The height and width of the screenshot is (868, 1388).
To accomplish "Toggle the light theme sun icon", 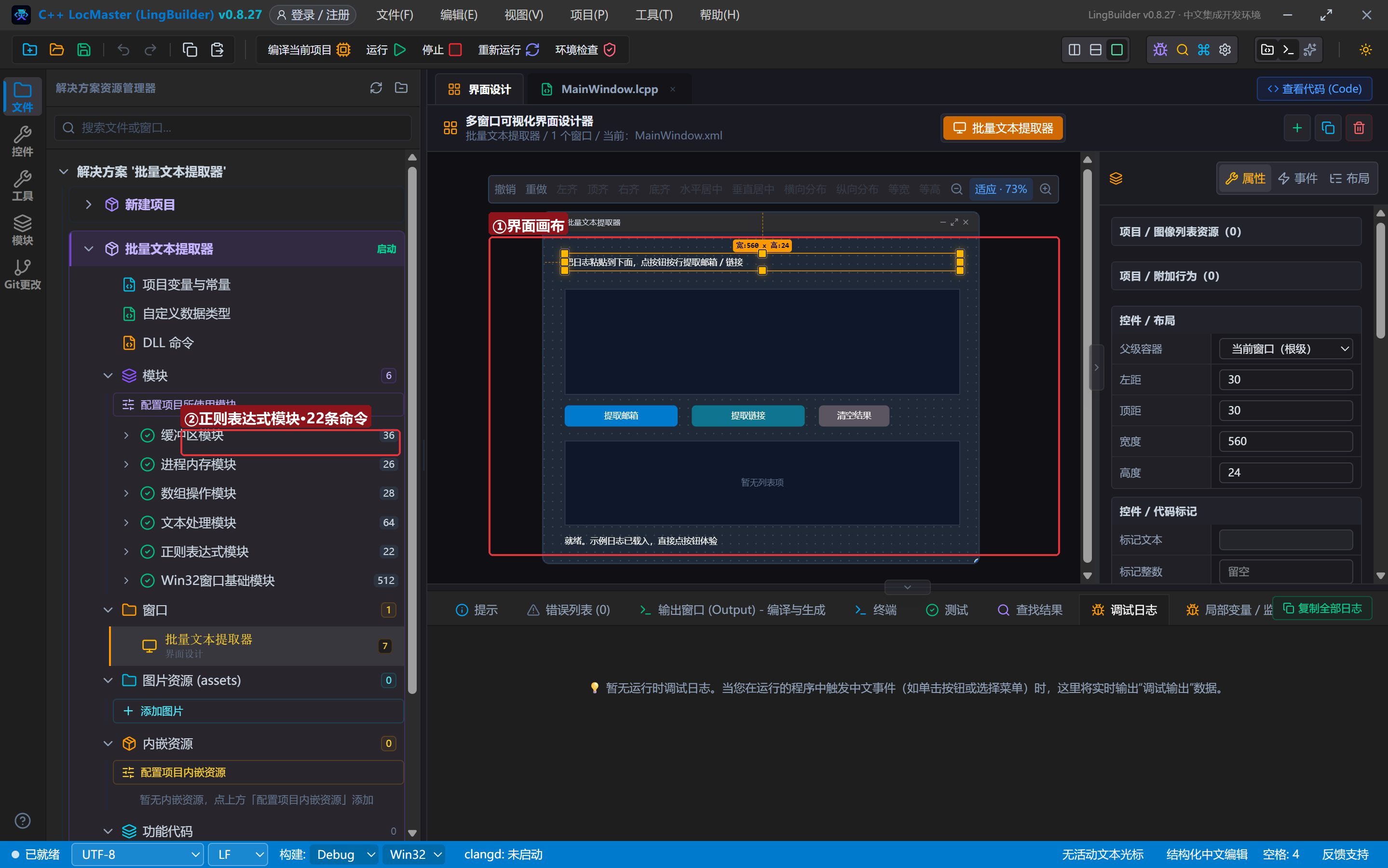I will (x=1366, y=50).
